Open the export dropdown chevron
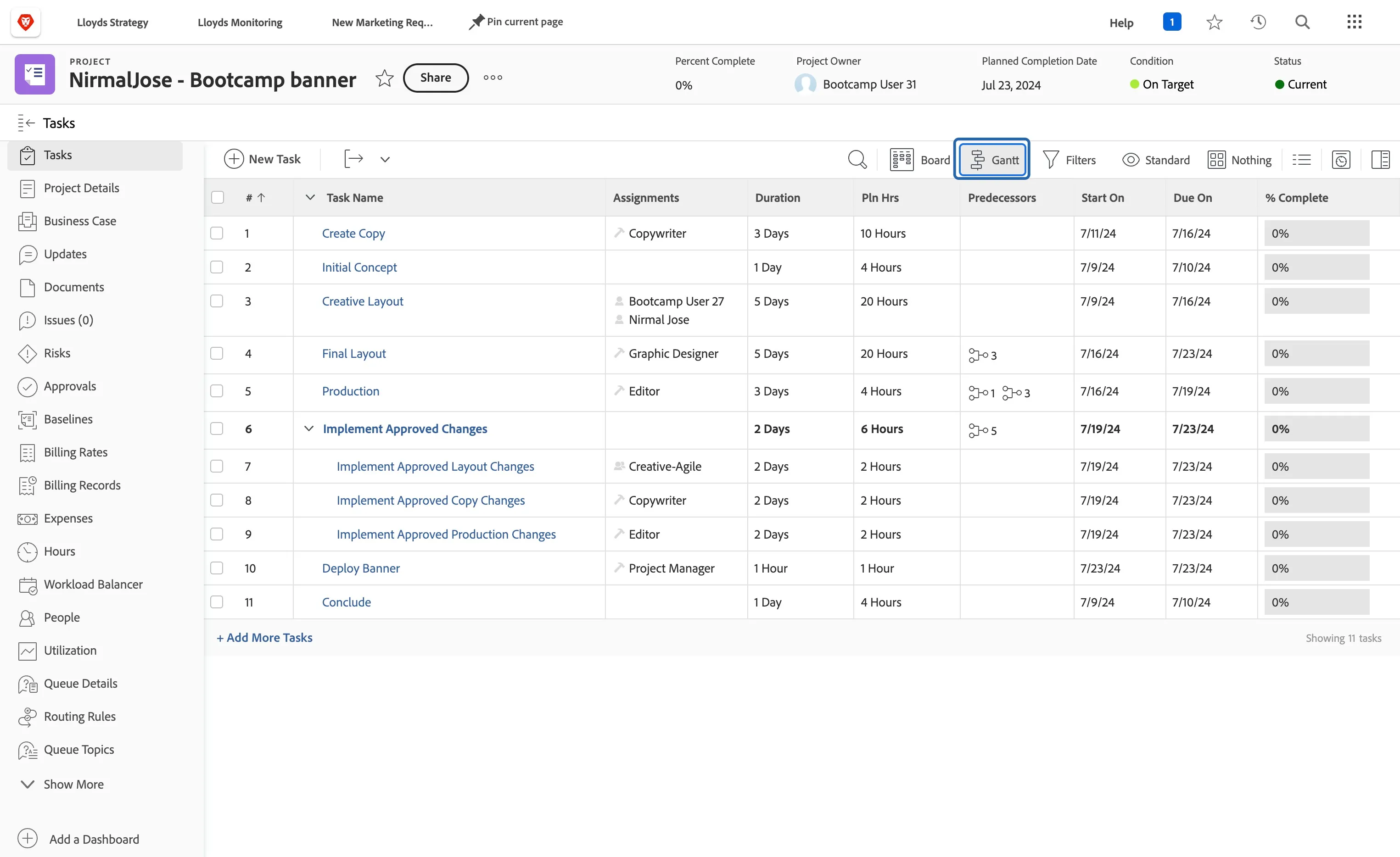 tap(385, 160)
